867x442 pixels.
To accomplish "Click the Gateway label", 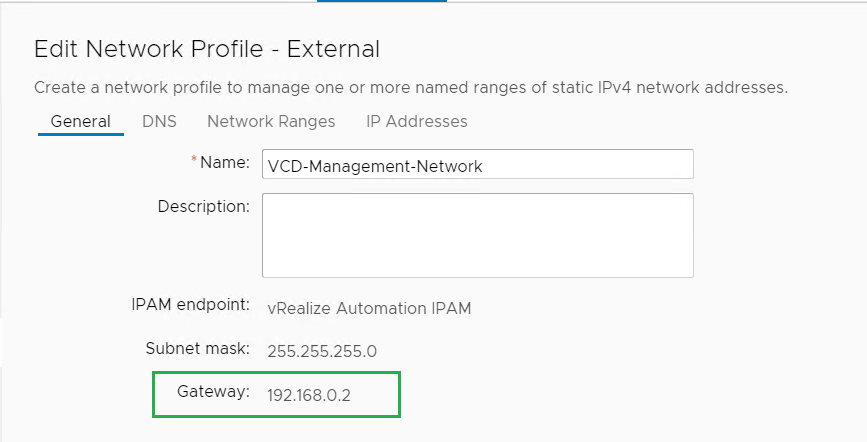I will pyautogui.click(x=213, y=392).
